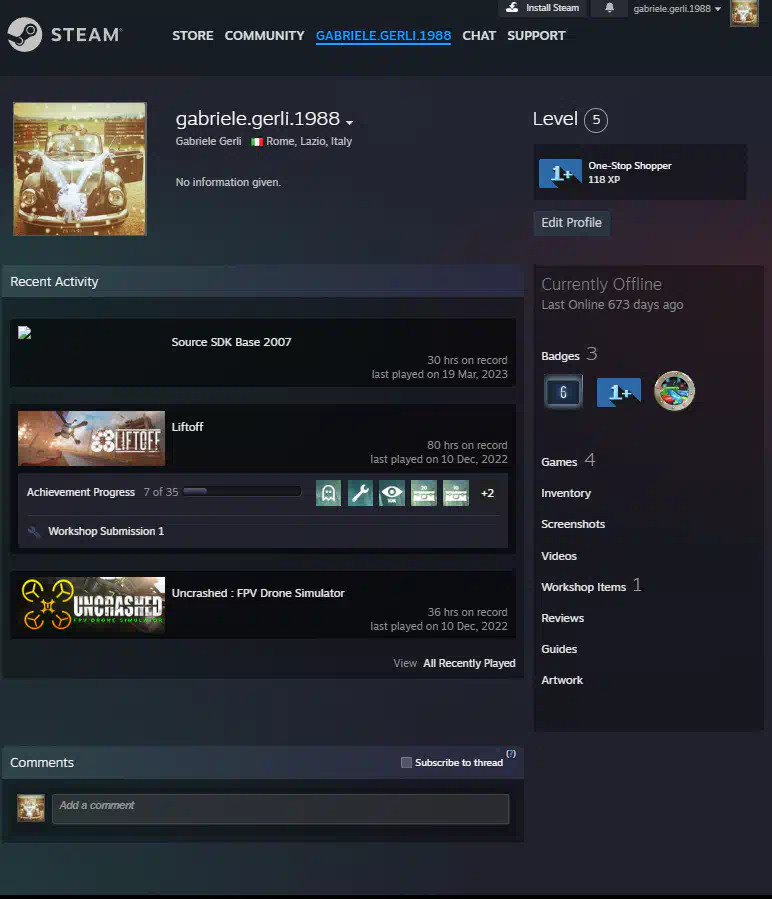
Task: Open the Reviews link
Action: [562, 618]
